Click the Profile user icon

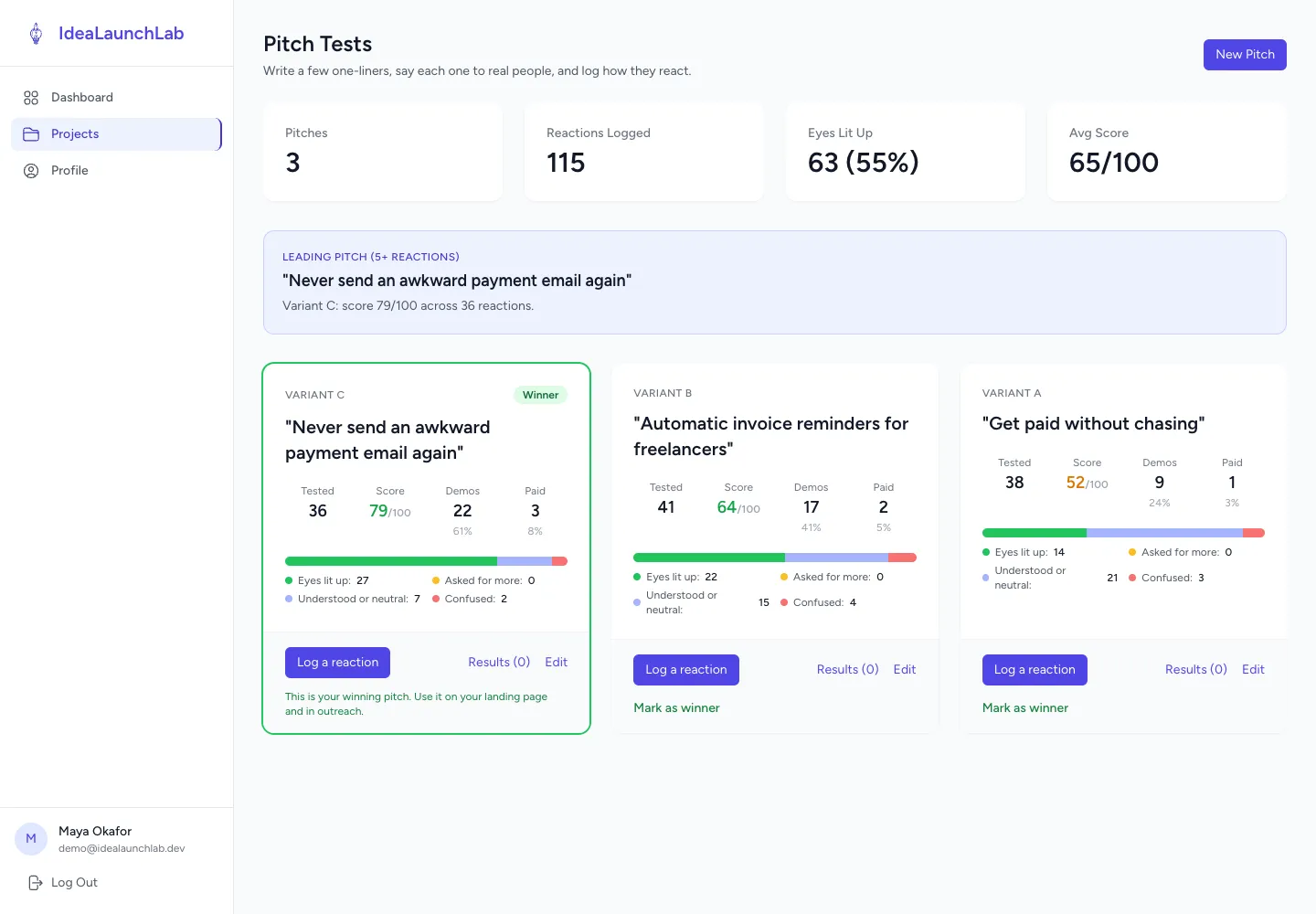[31, 171]
